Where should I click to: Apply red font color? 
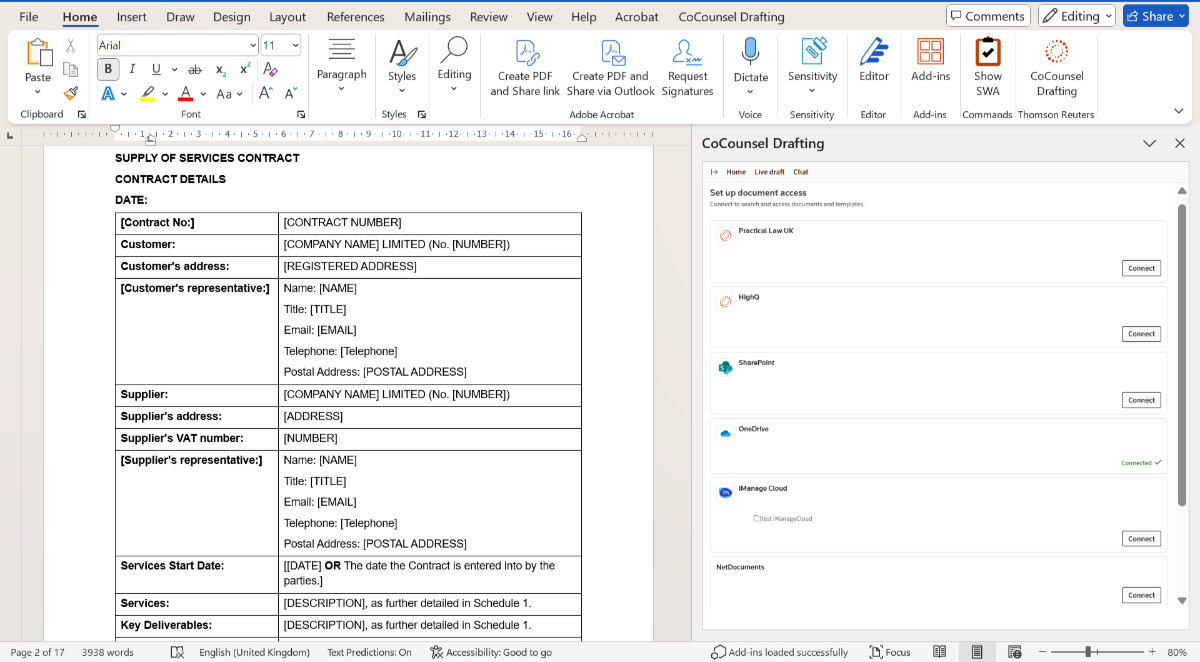pos(185,93)
